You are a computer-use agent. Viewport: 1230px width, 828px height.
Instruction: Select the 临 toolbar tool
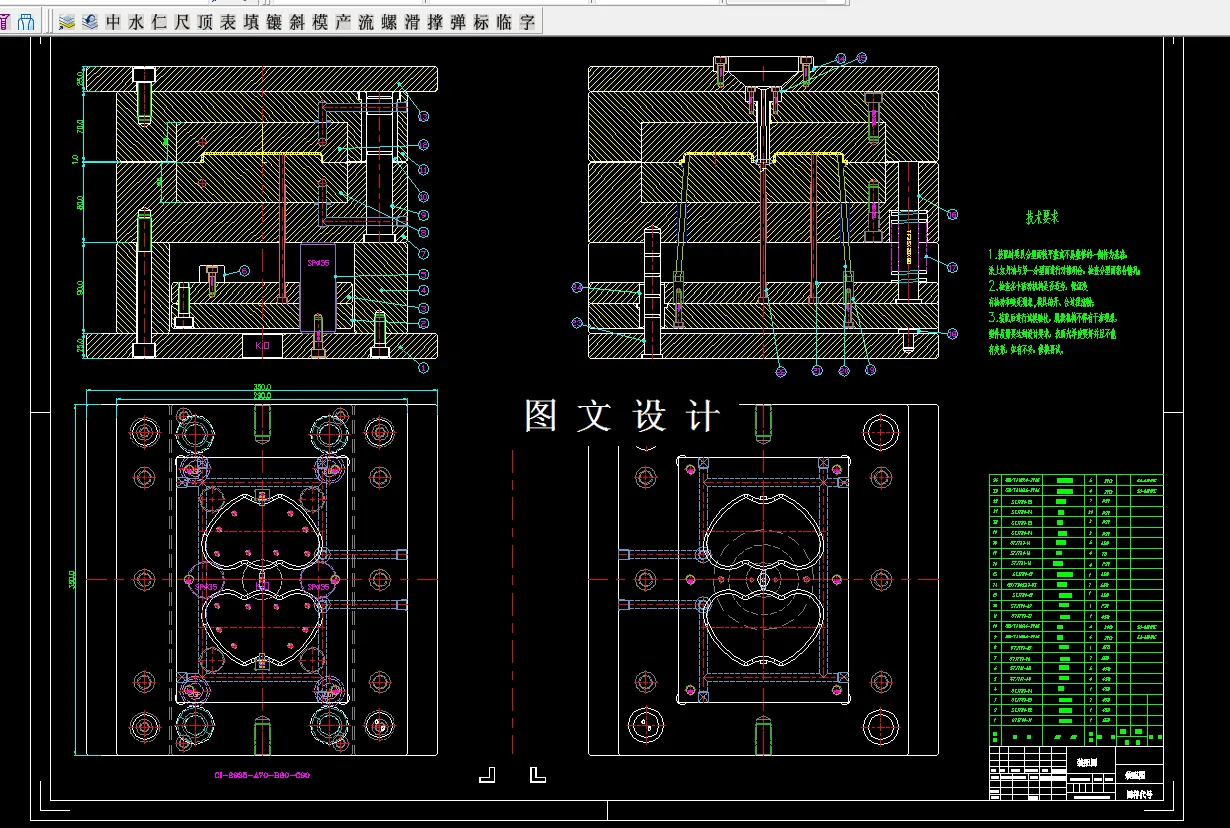pyautogui.click(x=504, y=21)
